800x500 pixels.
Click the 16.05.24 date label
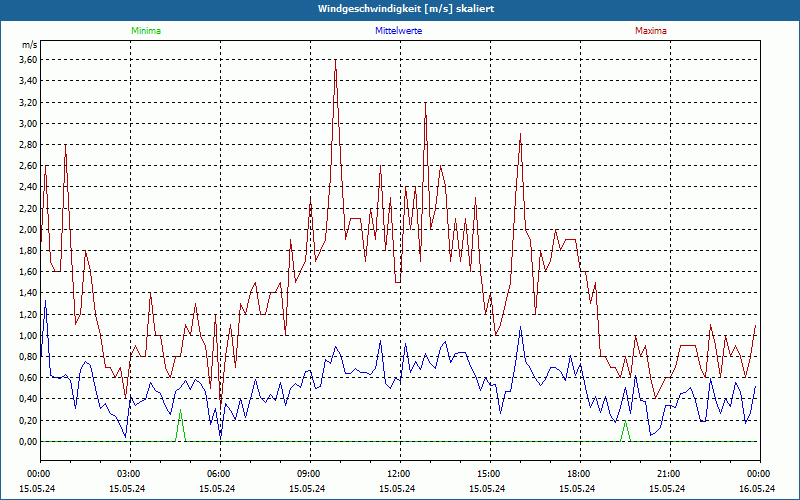(x=757, y=488)
